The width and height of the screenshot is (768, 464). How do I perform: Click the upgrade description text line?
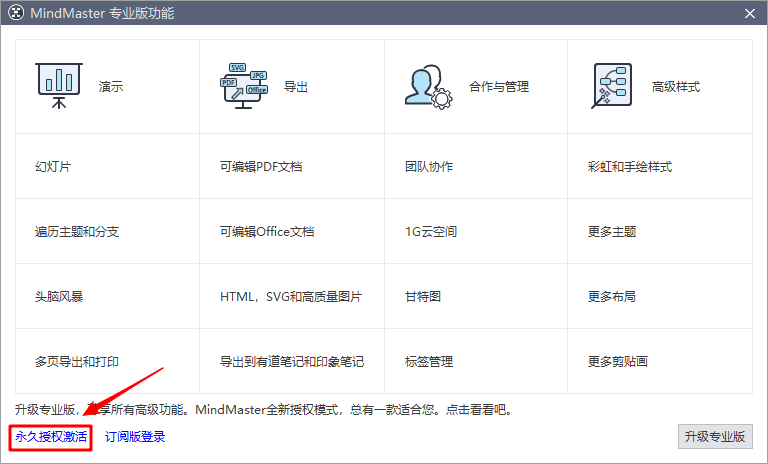coord(264,409)
